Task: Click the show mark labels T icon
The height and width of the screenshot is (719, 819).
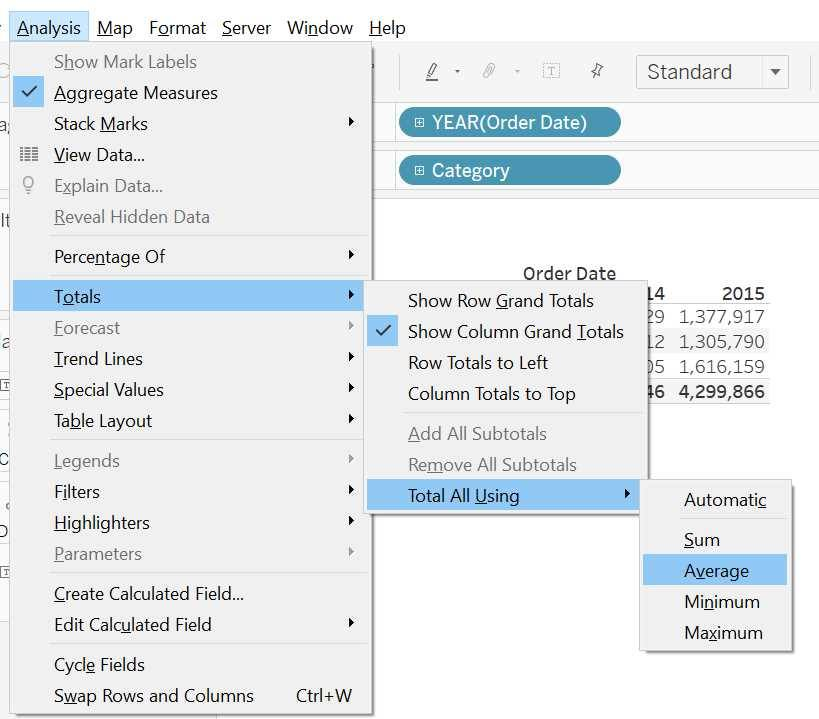Action: 551,71
